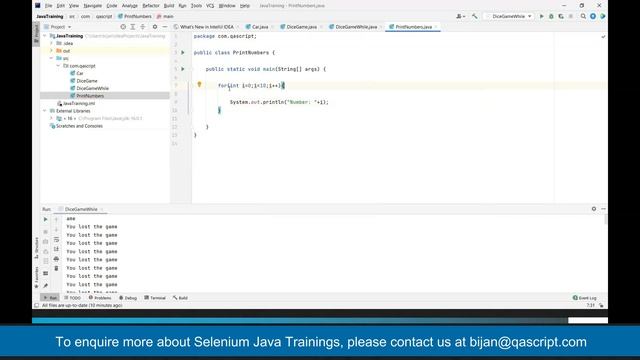This screenshot has height=360, width=640.
Task: Open What's New in IntelliJ IDEA tab
Action: [207, 27]
